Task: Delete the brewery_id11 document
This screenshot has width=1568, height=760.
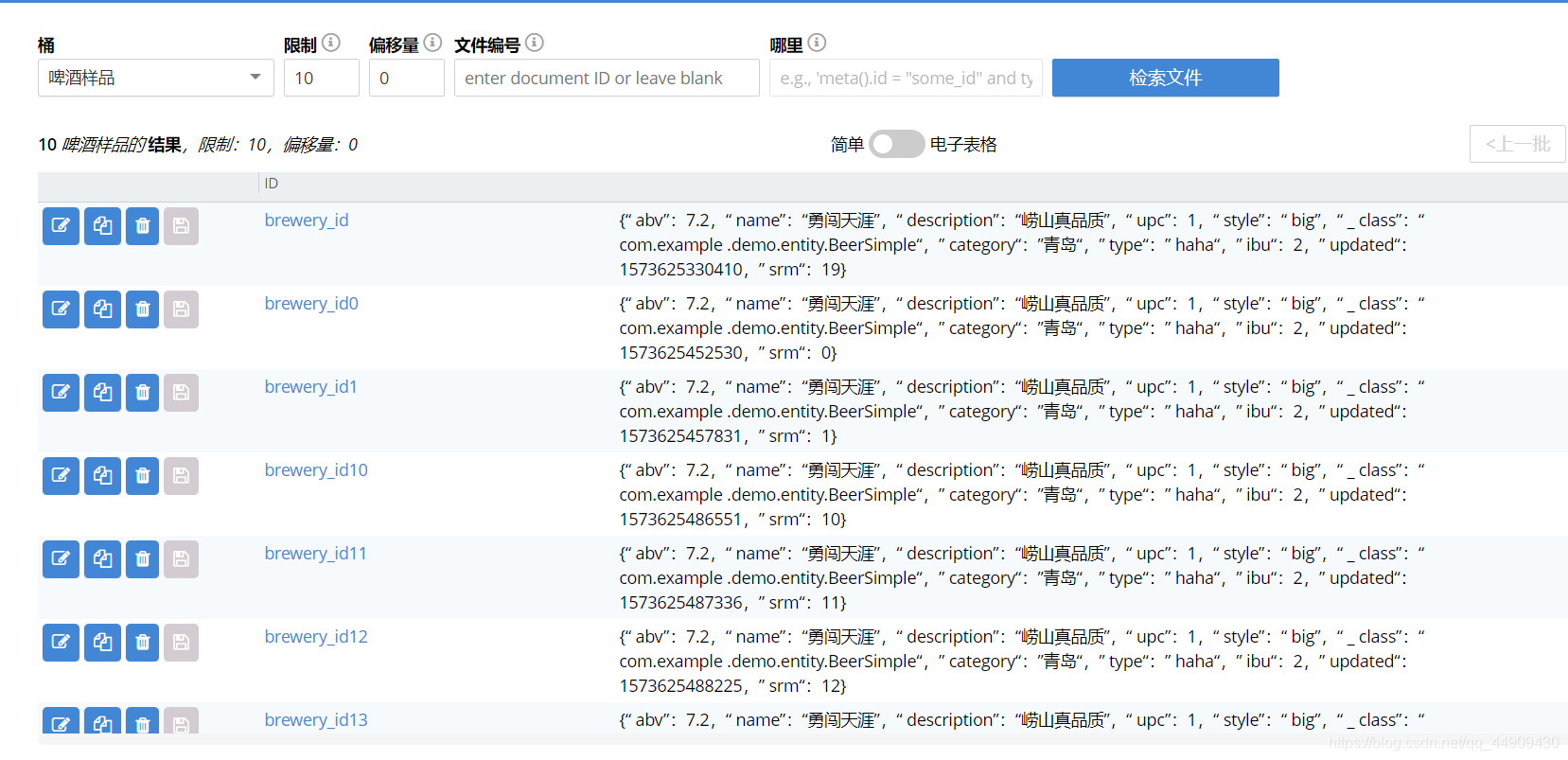Action: [x=142, y=559]
